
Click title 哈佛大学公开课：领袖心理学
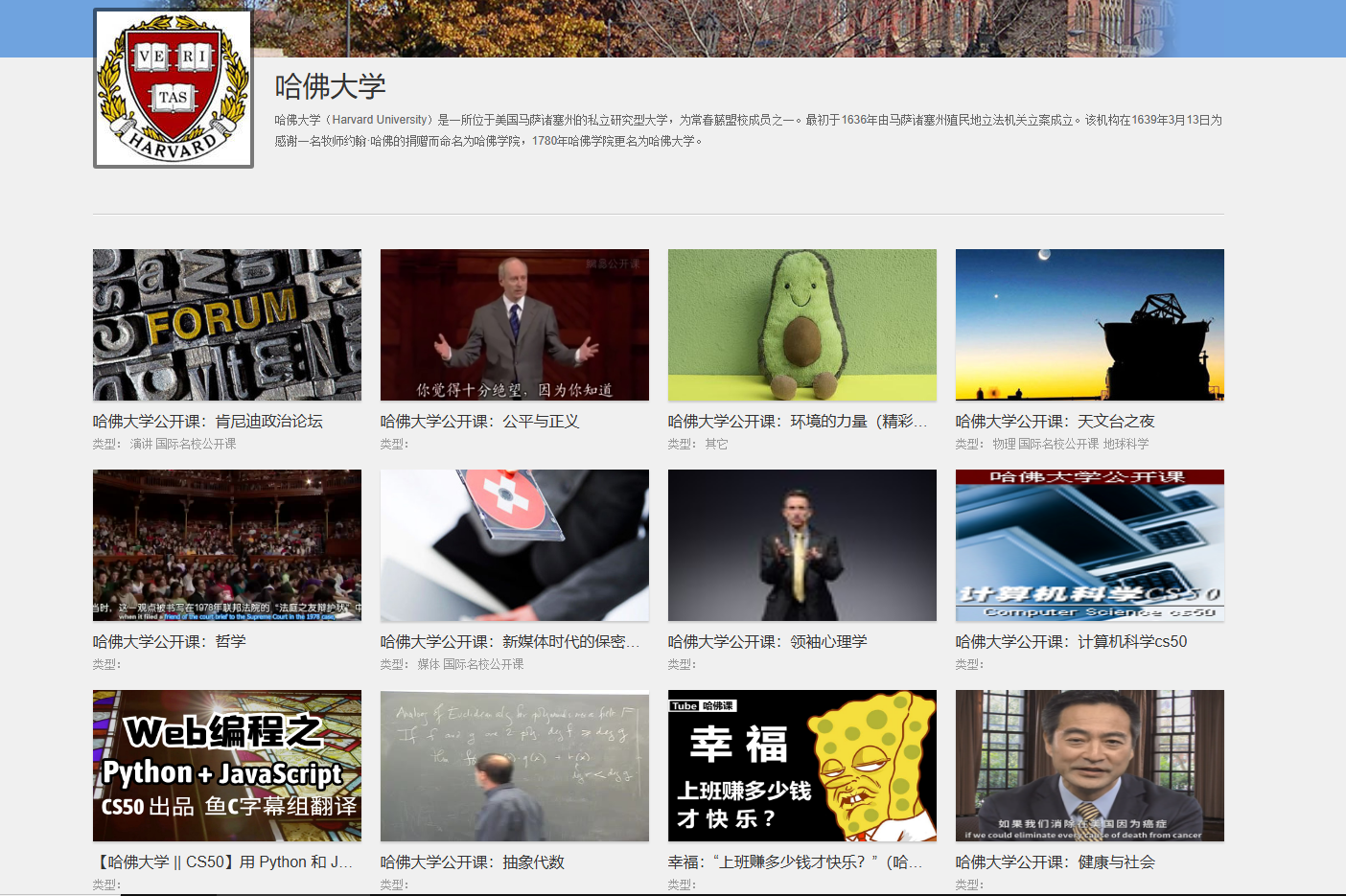click(768, 642)
